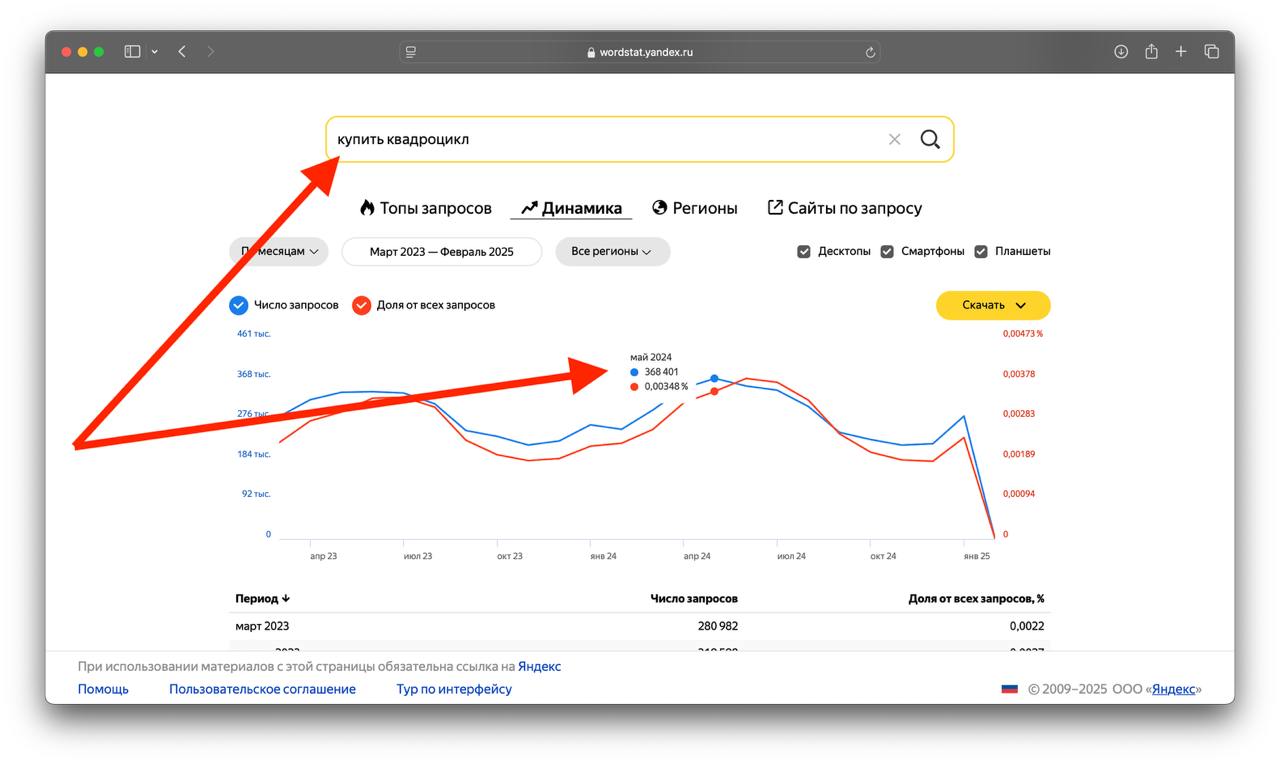Open Пользовательское соглашение link

coord(262,689)
